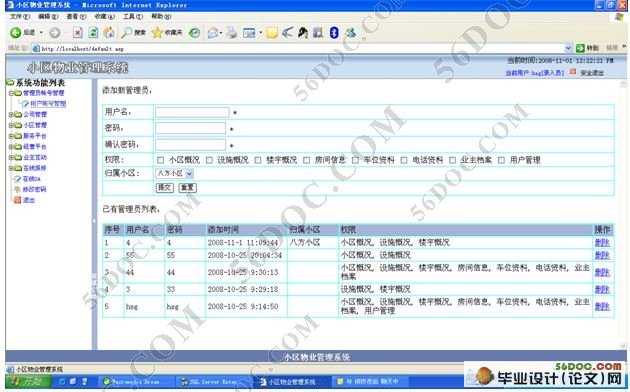This screenshot has width=630, height=392.
Task: Click the 重置 reset button
Action: tap(188, 188)
